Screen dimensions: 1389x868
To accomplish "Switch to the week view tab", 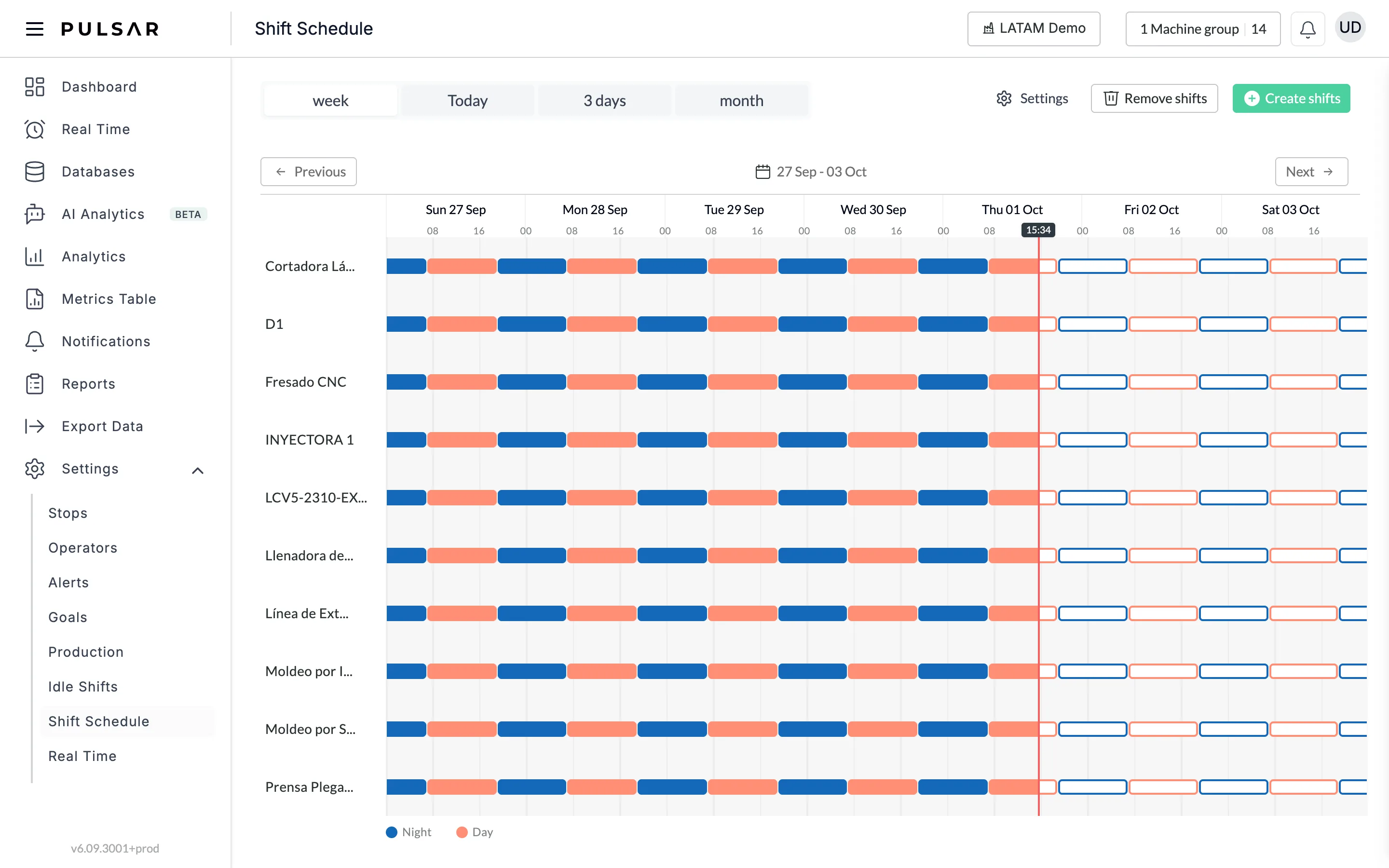I will click(330, 100).
